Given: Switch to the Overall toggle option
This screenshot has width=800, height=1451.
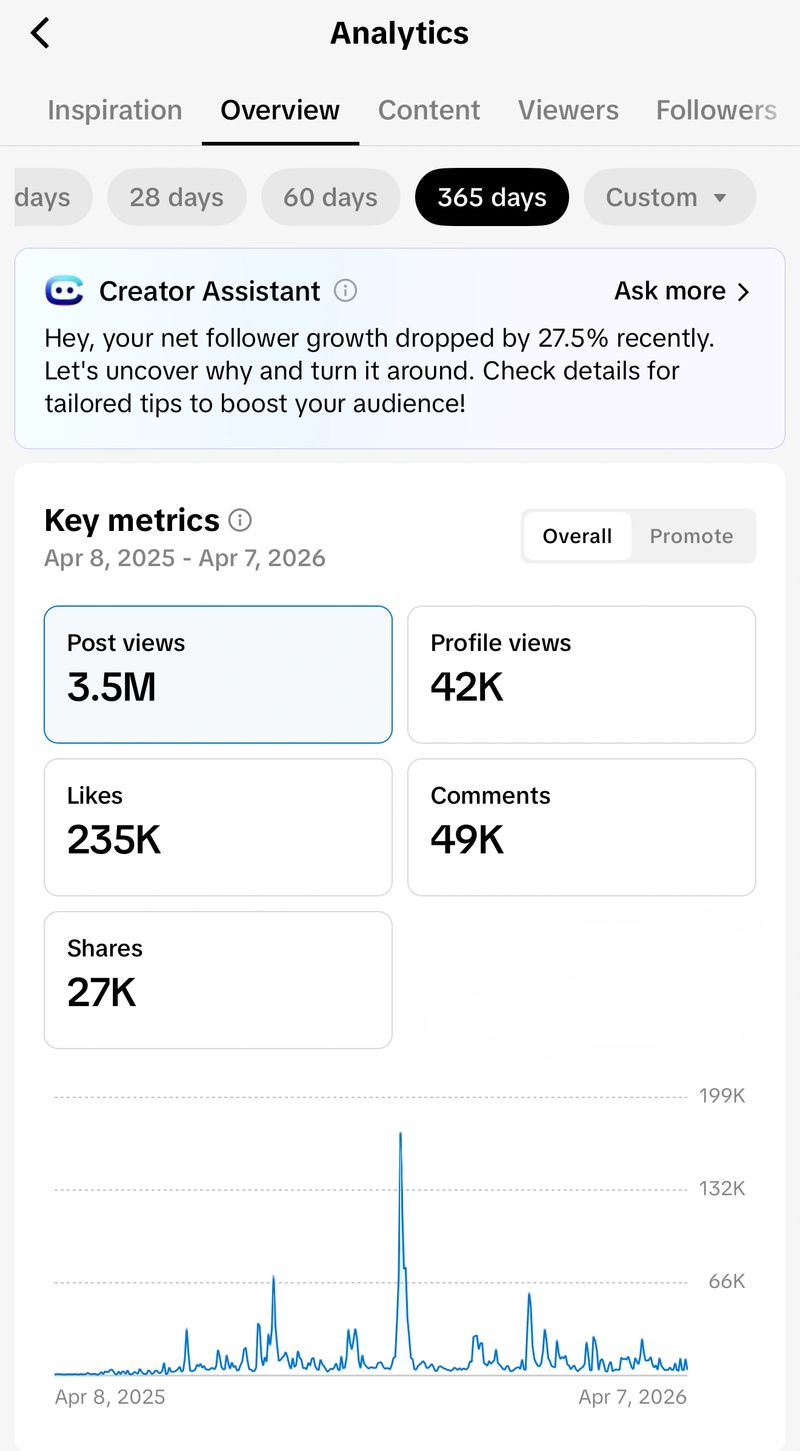Looking at the screenshot, I should (x=577, y=536).
